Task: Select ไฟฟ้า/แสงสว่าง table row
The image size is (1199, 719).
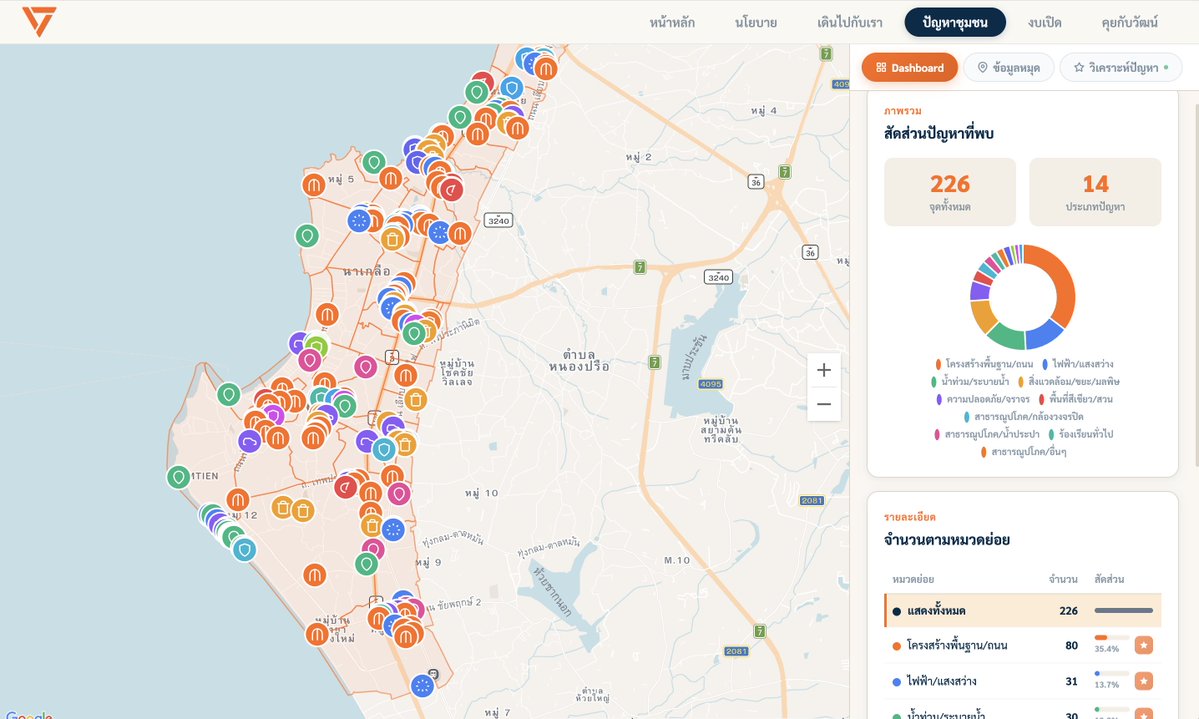Action: (x=1022, y=681)
